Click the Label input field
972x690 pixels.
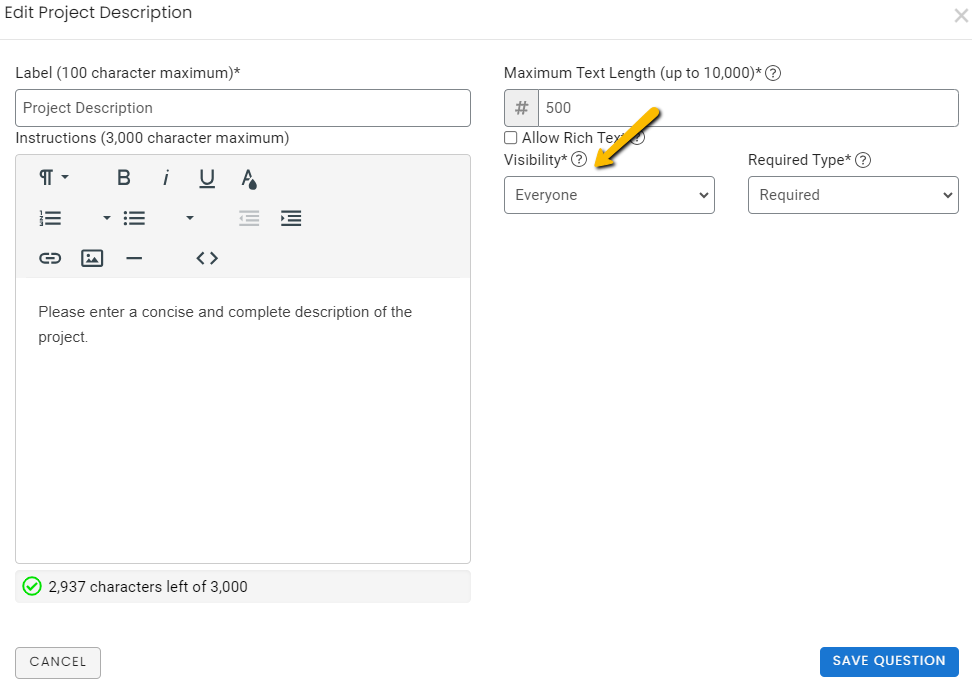[x=242, y=107]
